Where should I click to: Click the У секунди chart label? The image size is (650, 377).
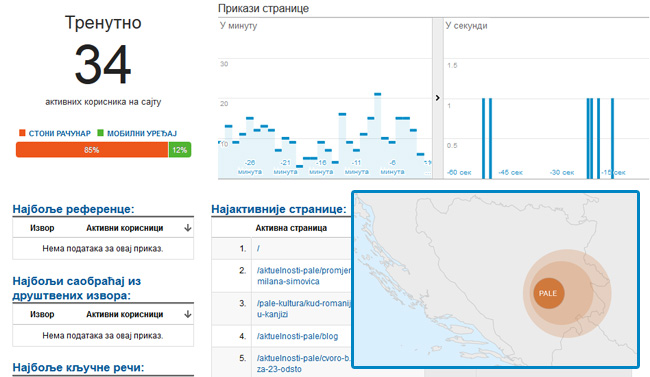466,26
